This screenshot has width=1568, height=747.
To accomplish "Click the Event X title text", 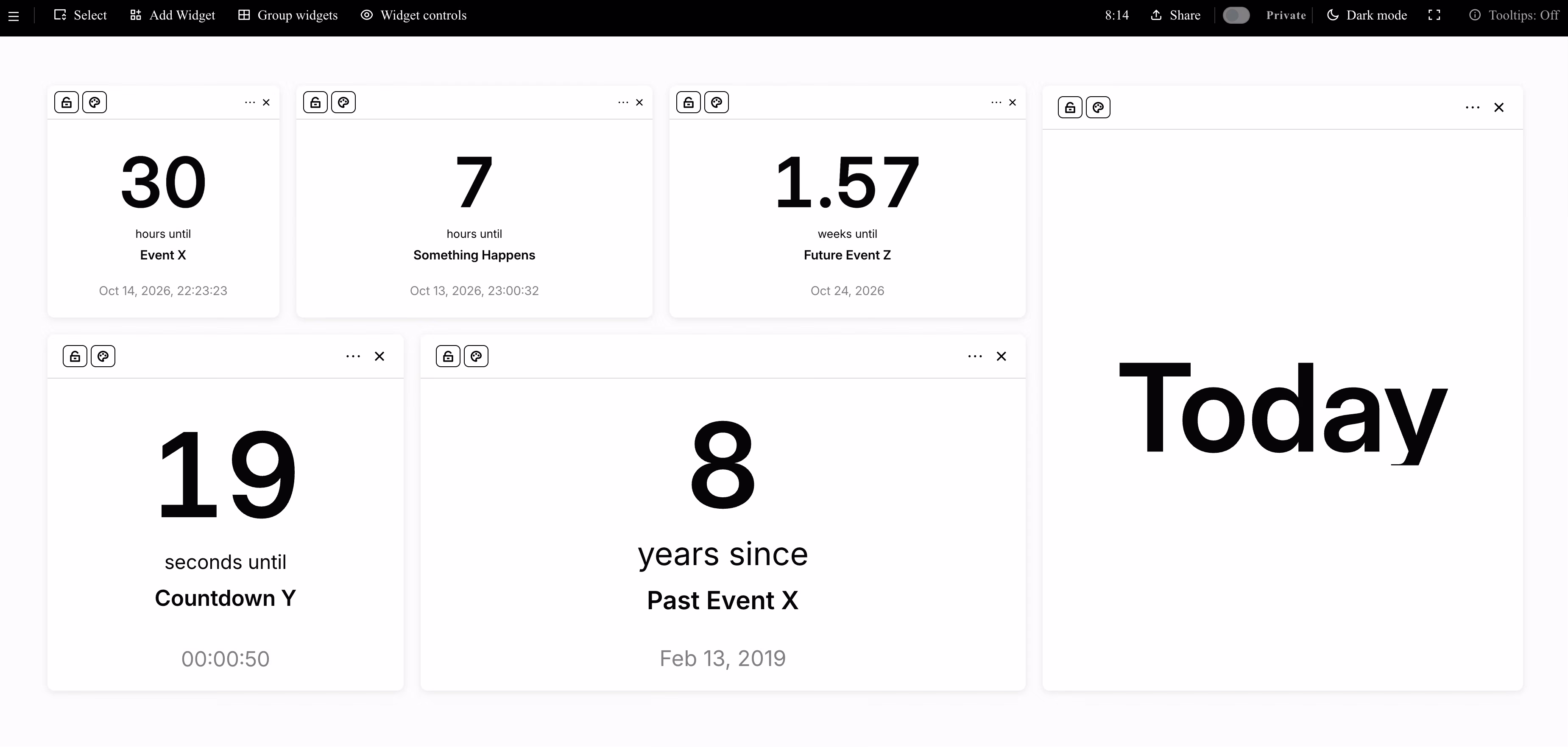I will point(163,255).
